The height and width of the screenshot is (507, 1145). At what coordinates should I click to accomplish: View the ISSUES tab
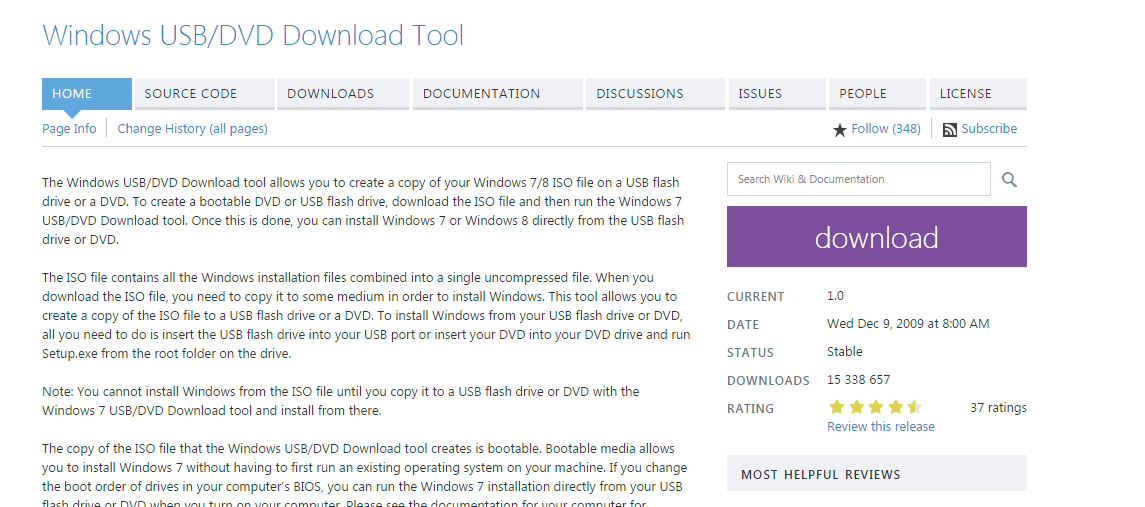tap(777, 94)
